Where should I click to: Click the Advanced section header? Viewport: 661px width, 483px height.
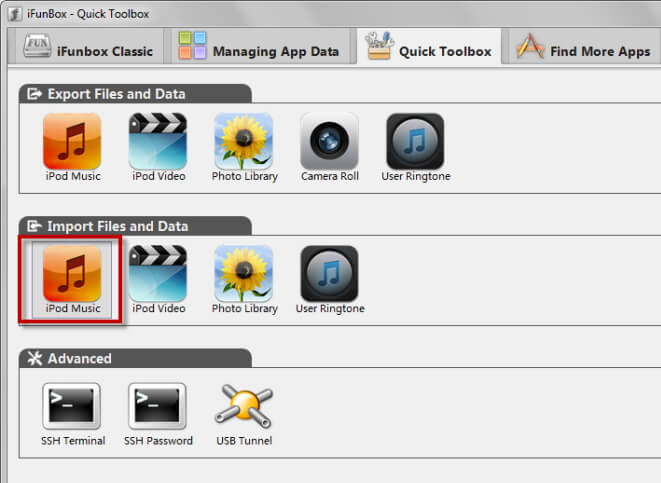click(135, 358)
